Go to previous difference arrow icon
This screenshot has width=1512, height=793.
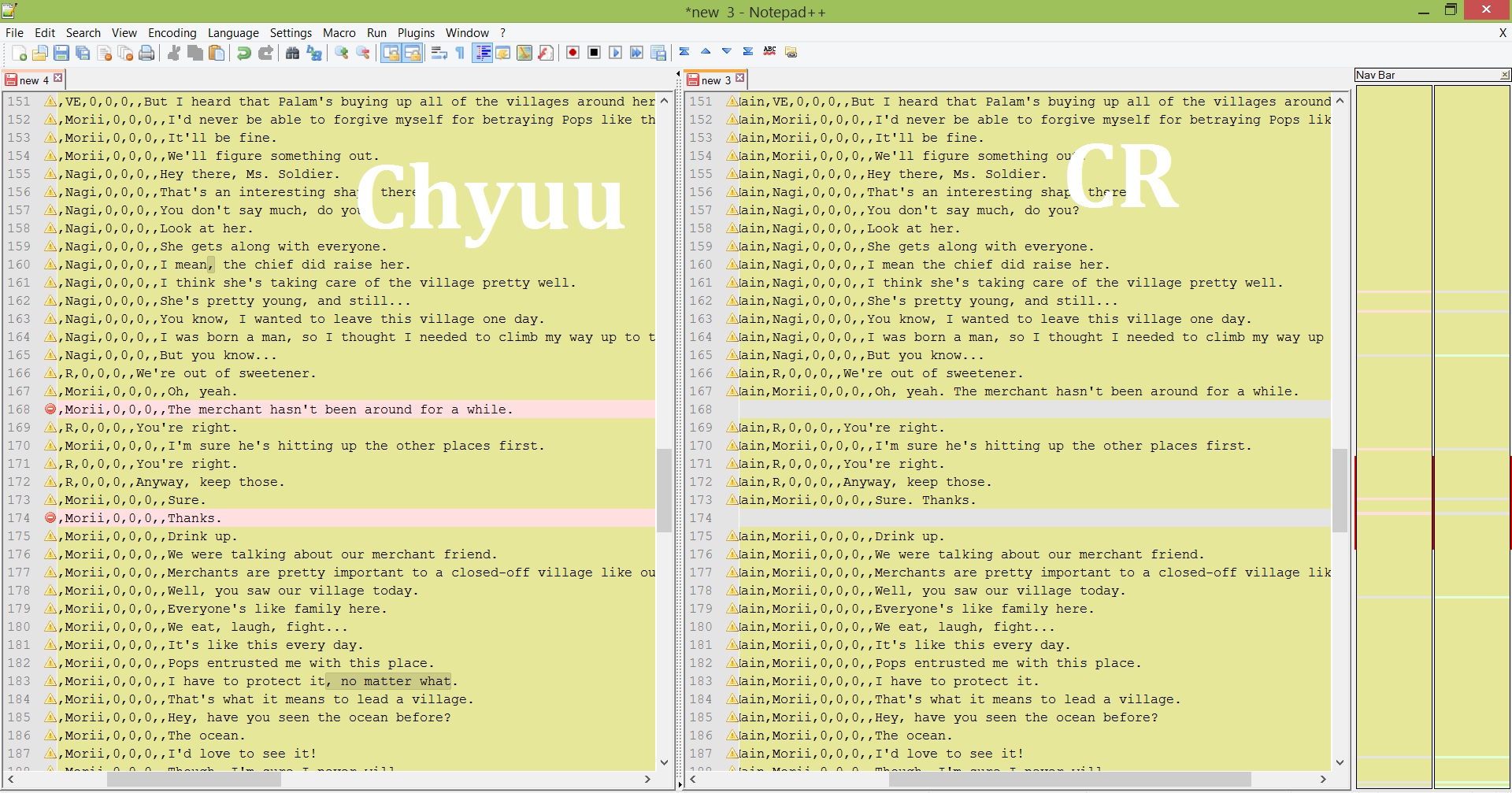(706, 52)
